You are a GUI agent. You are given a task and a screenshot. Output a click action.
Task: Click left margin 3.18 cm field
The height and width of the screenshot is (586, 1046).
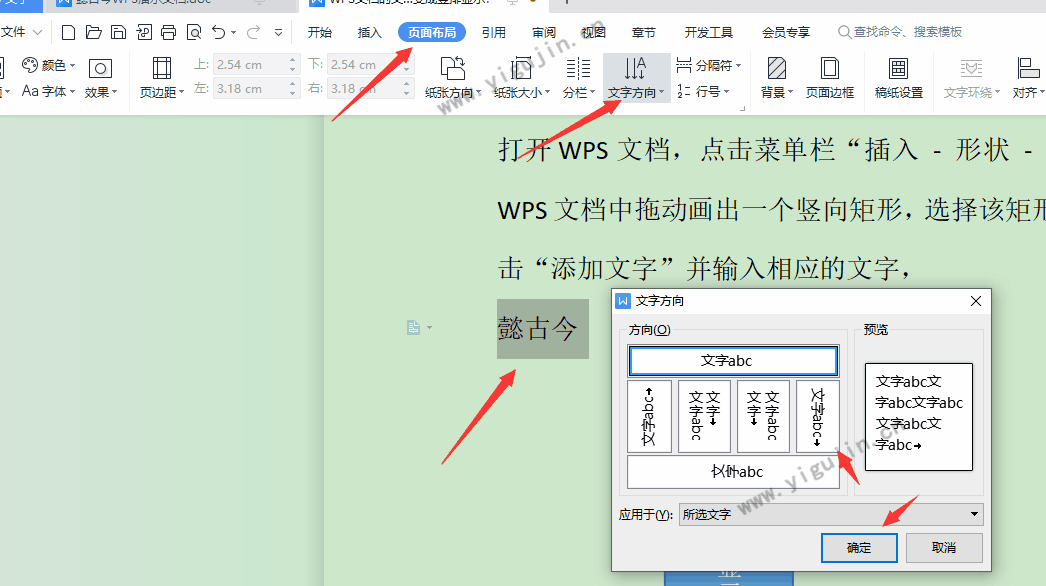pos(250,89)
